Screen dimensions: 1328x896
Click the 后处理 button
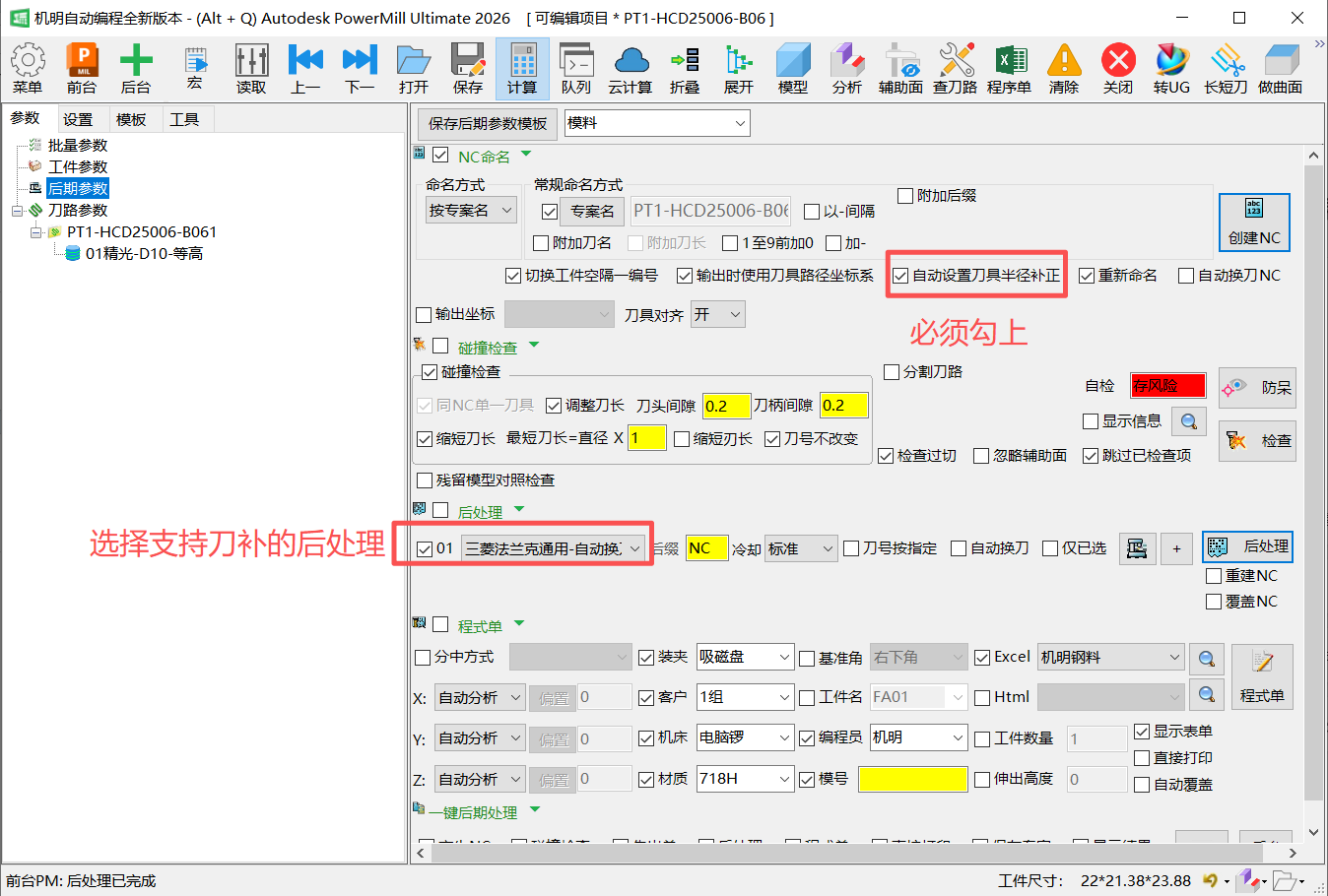coord(1247,546)
